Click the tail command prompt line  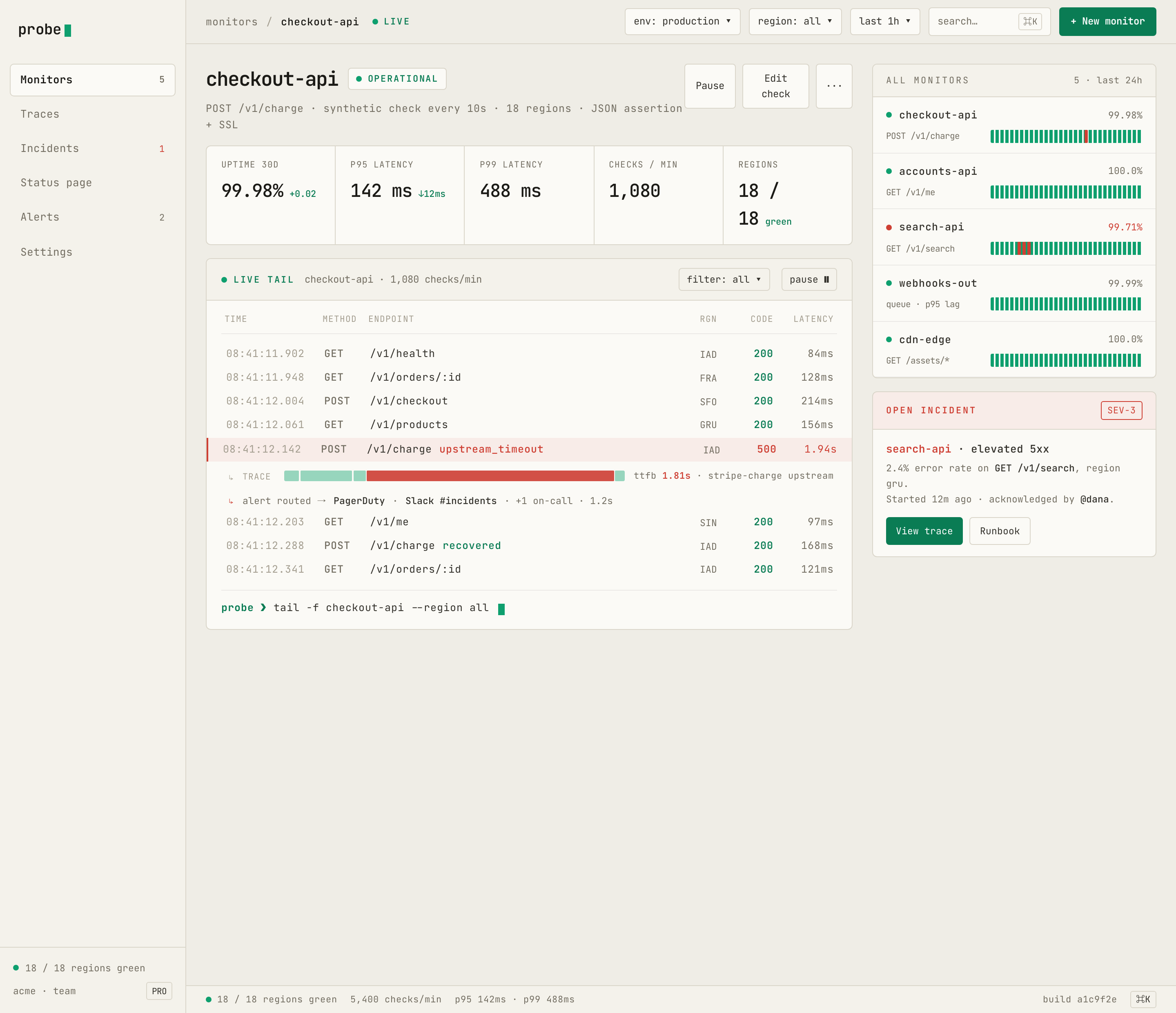363,608
